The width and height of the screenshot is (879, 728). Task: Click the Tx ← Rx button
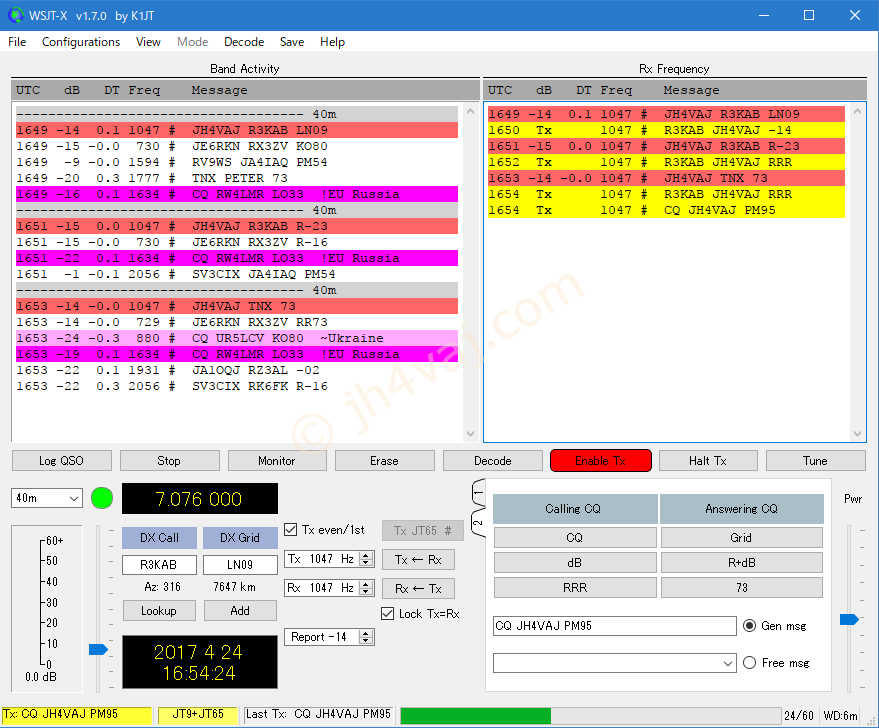pyautogui.click(x=418, y=559)
